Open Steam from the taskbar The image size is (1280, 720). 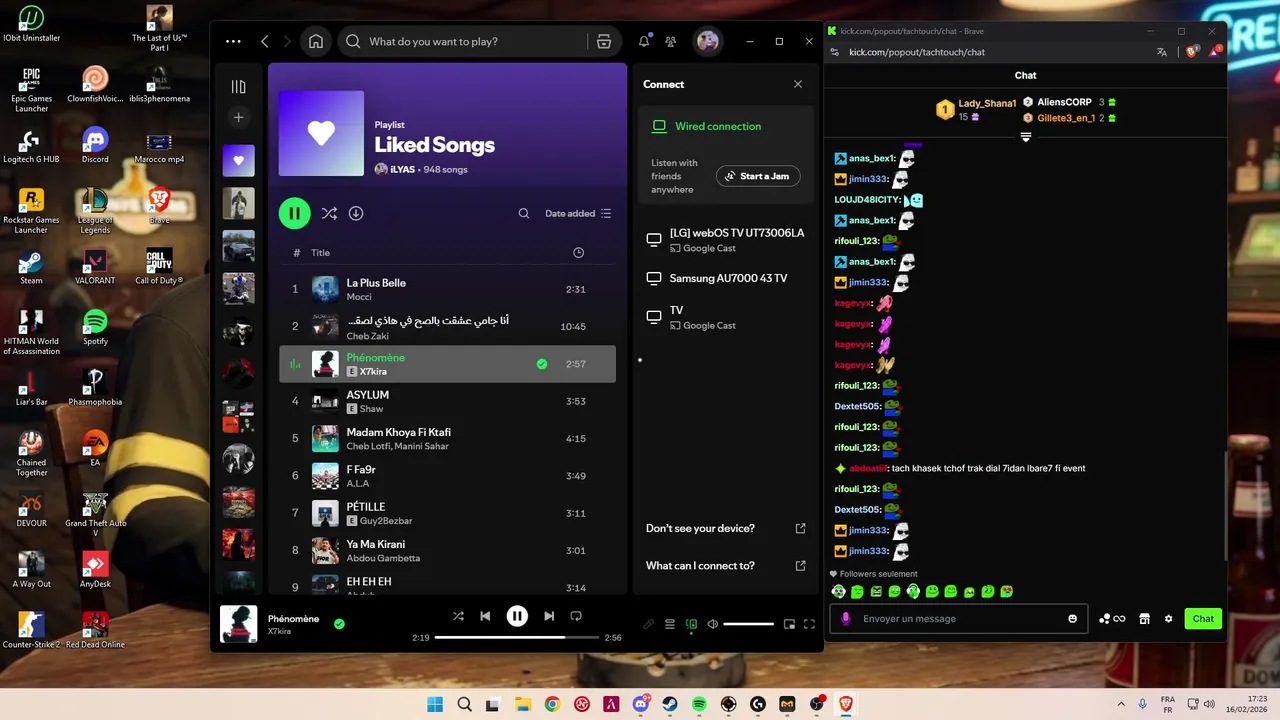click(x=670, y=705)
